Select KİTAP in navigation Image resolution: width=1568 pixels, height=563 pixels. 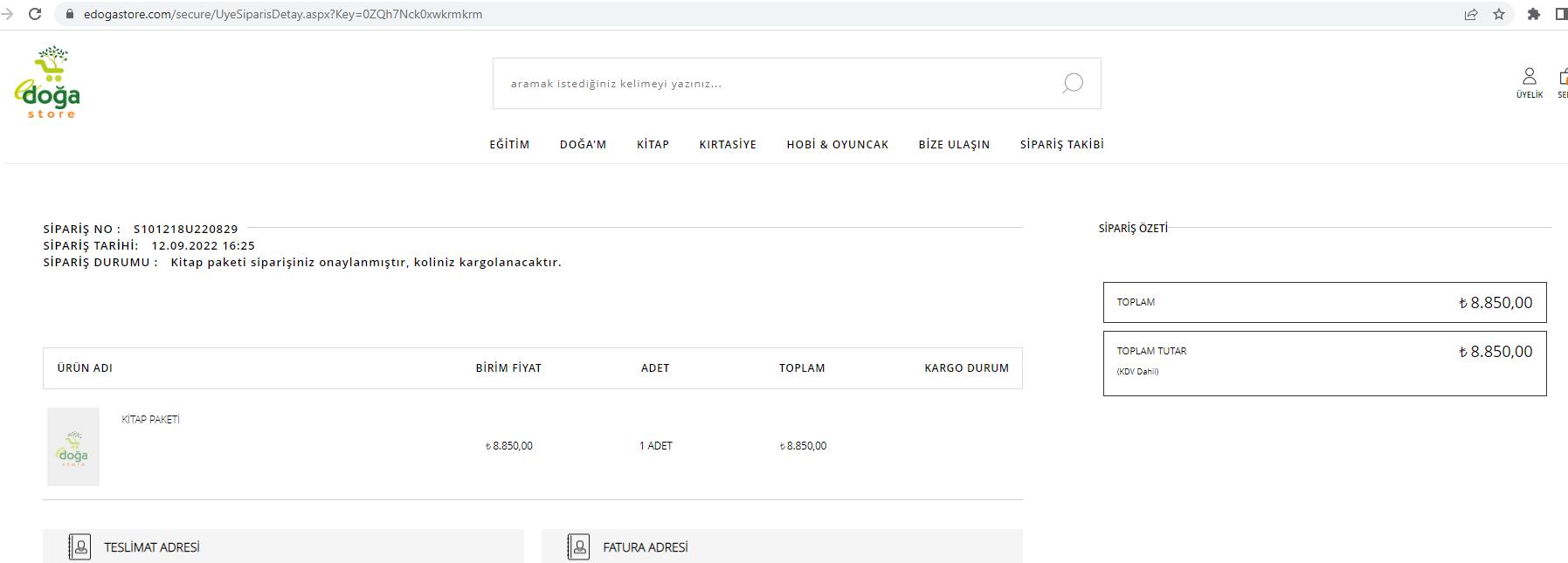653,145
